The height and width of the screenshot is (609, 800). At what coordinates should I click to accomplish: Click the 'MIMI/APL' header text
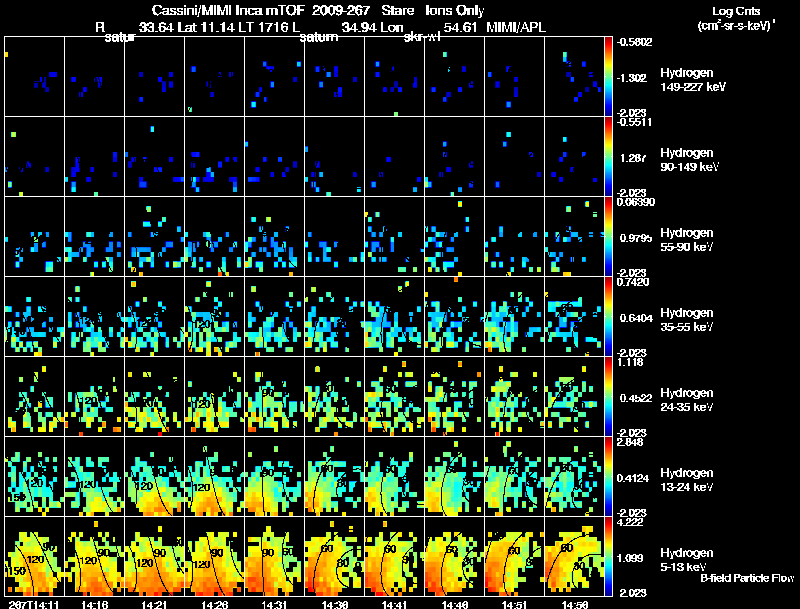coord(516,27)
